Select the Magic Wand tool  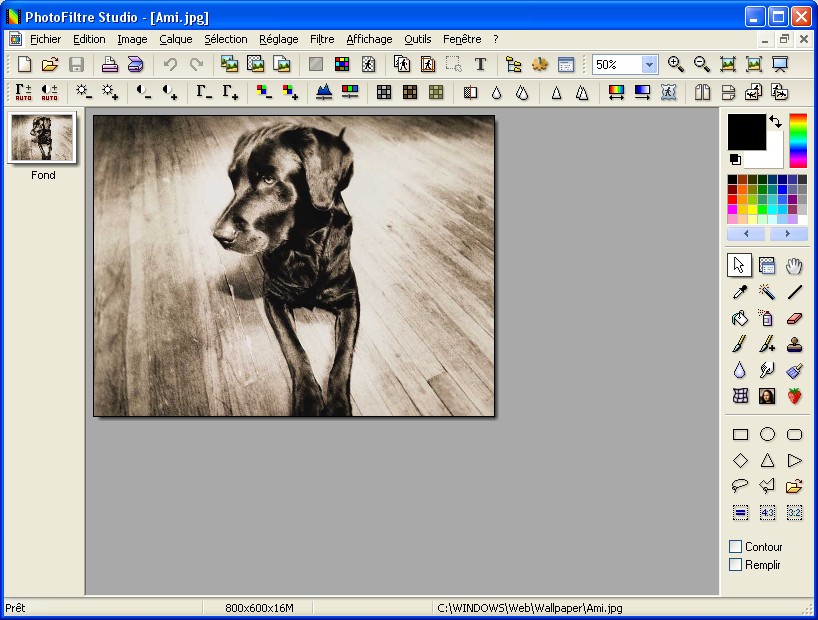767,292
